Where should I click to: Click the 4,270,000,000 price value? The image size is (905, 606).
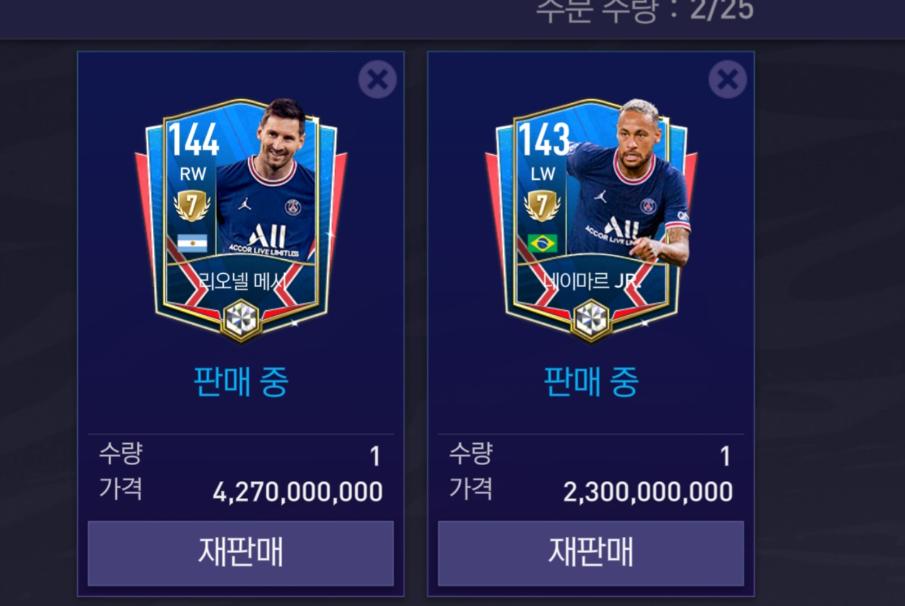coord(298,492)
